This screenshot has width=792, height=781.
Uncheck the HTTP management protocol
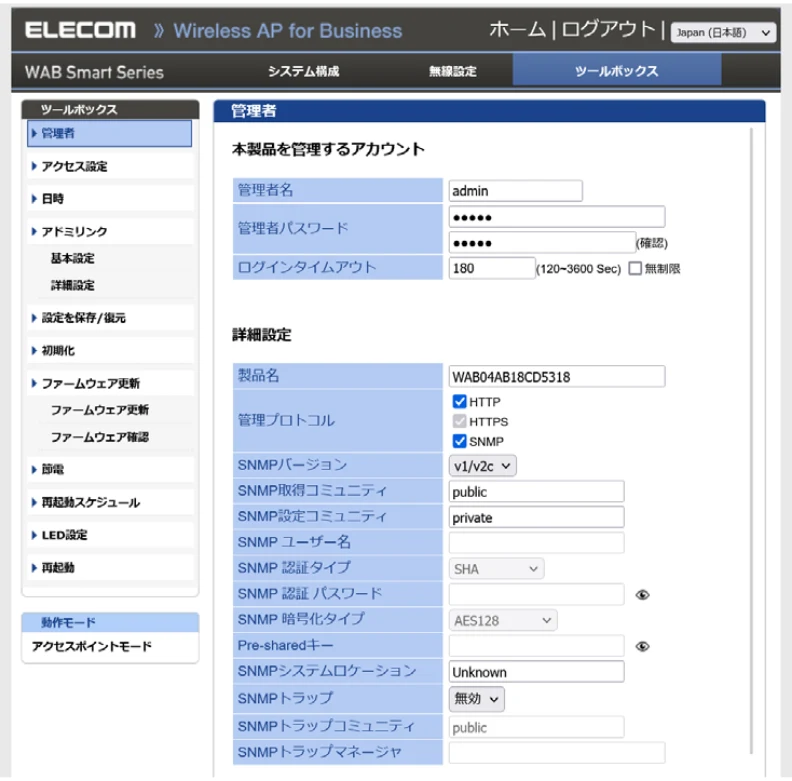click(459, 402)
